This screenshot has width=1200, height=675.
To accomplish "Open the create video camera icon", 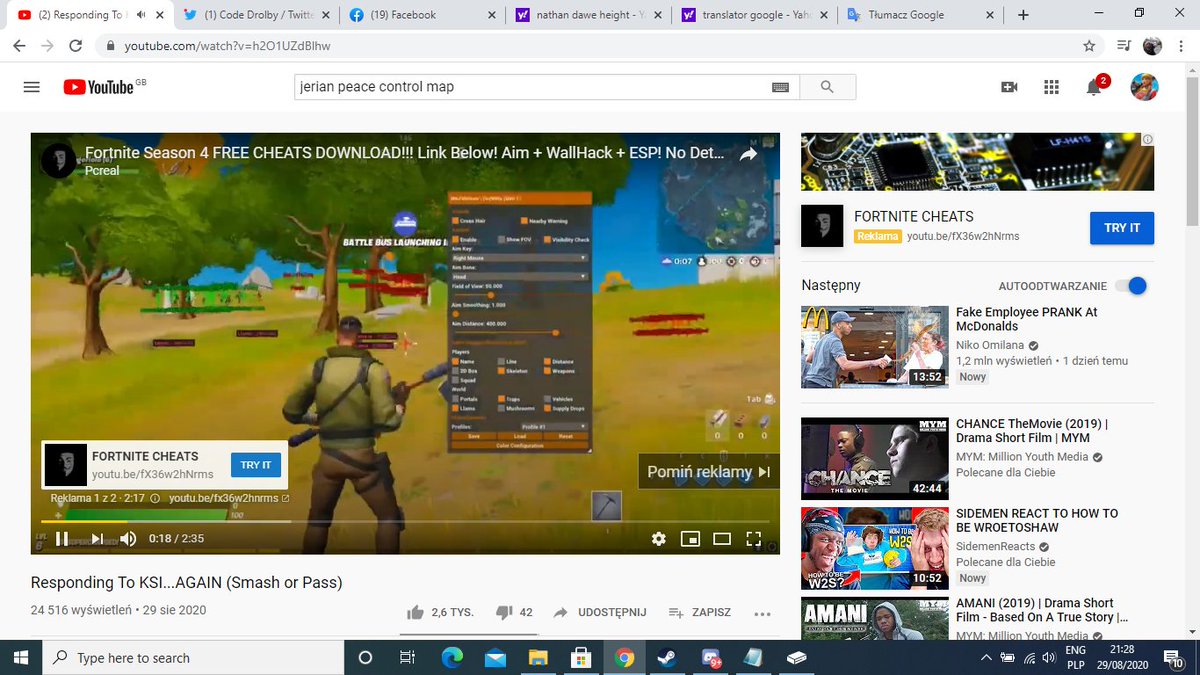I will pyautogui.click(x=1009, y=87).
